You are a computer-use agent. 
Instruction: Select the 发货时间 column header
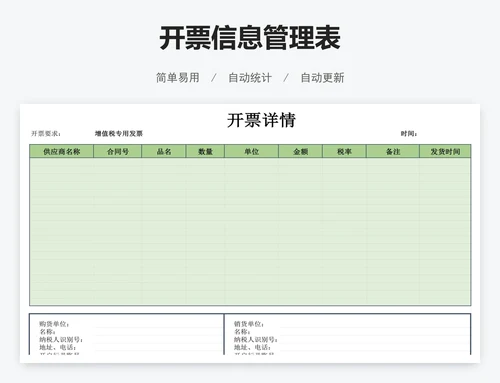445,151
